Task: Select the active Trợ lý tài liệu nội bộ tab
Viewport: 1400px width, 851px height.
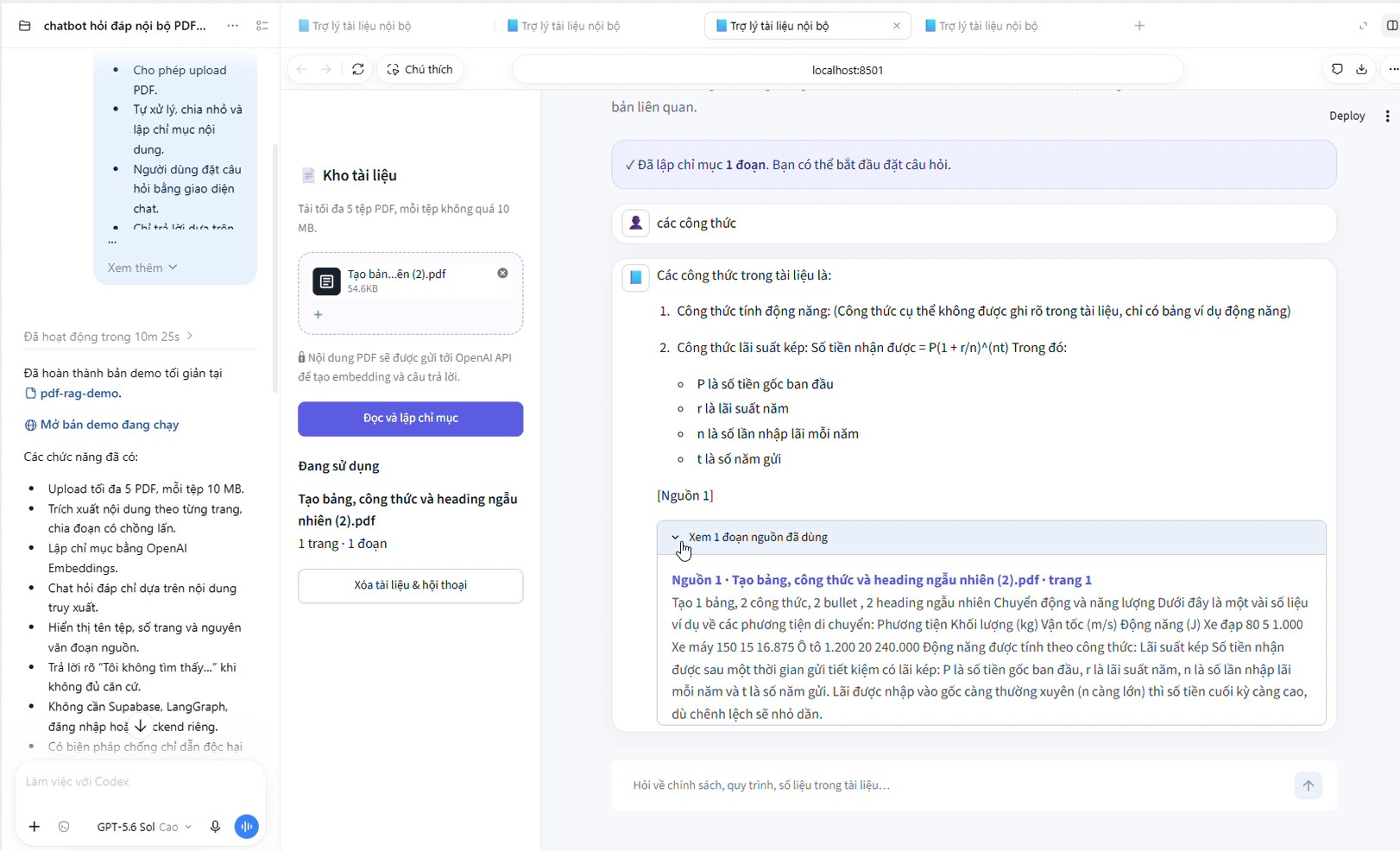Action: [807, 26]
